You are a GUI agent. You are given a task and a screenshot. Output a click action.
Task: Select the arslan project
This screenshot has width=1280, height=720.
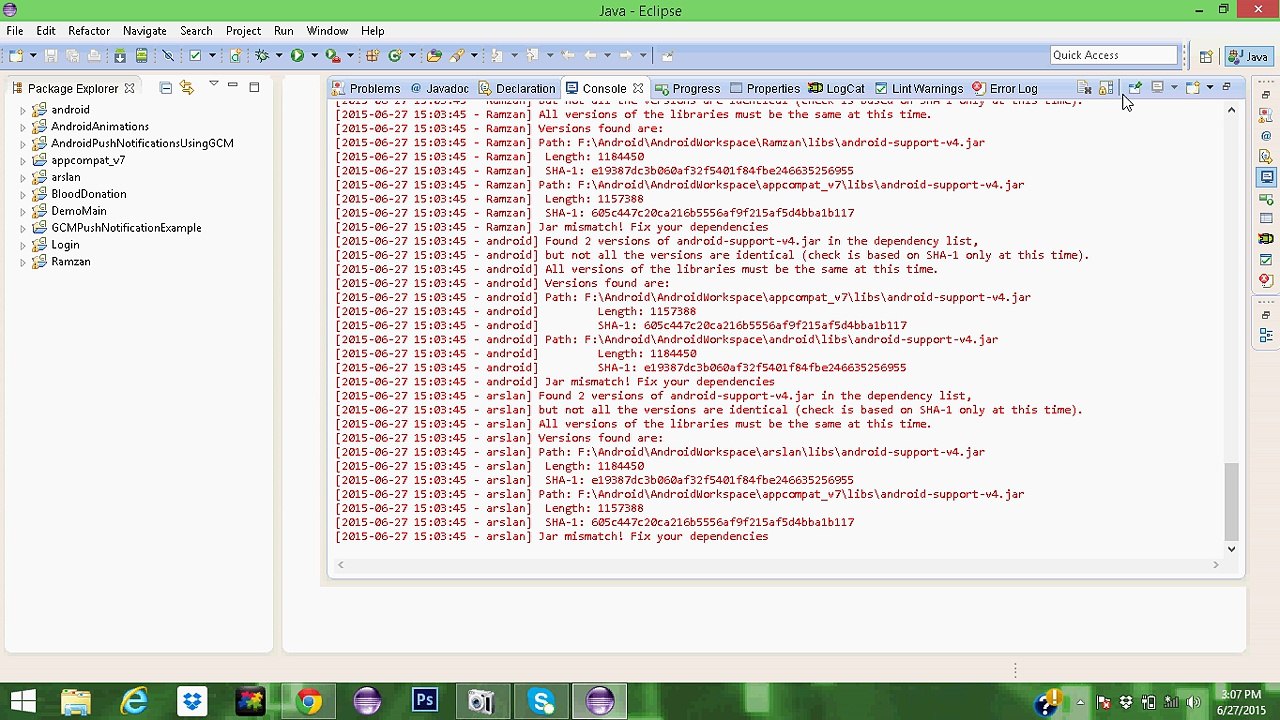click(66, 177)
